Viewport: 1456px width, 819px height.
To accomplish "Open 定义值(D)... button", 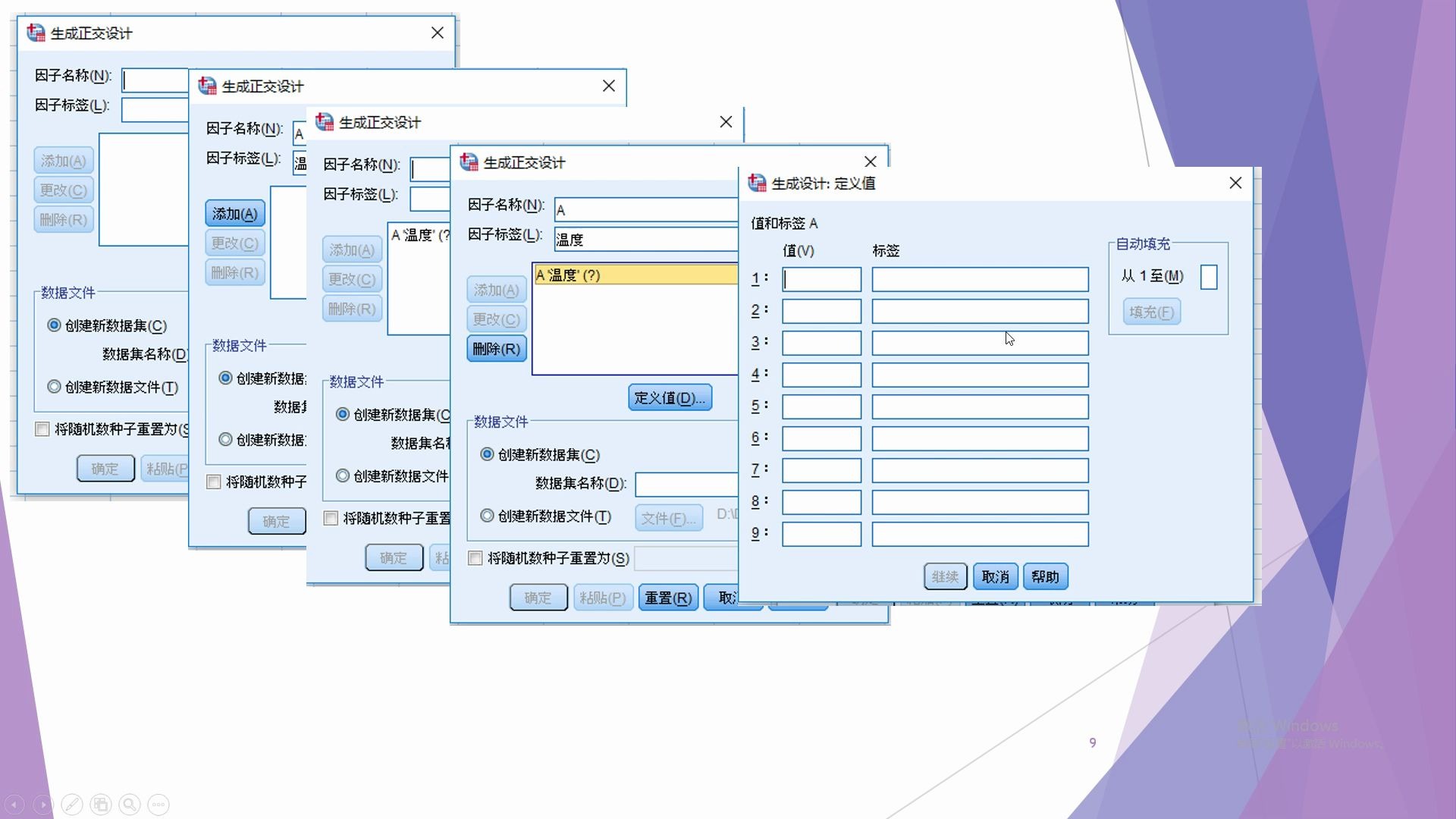I will (x=670, y=397).
